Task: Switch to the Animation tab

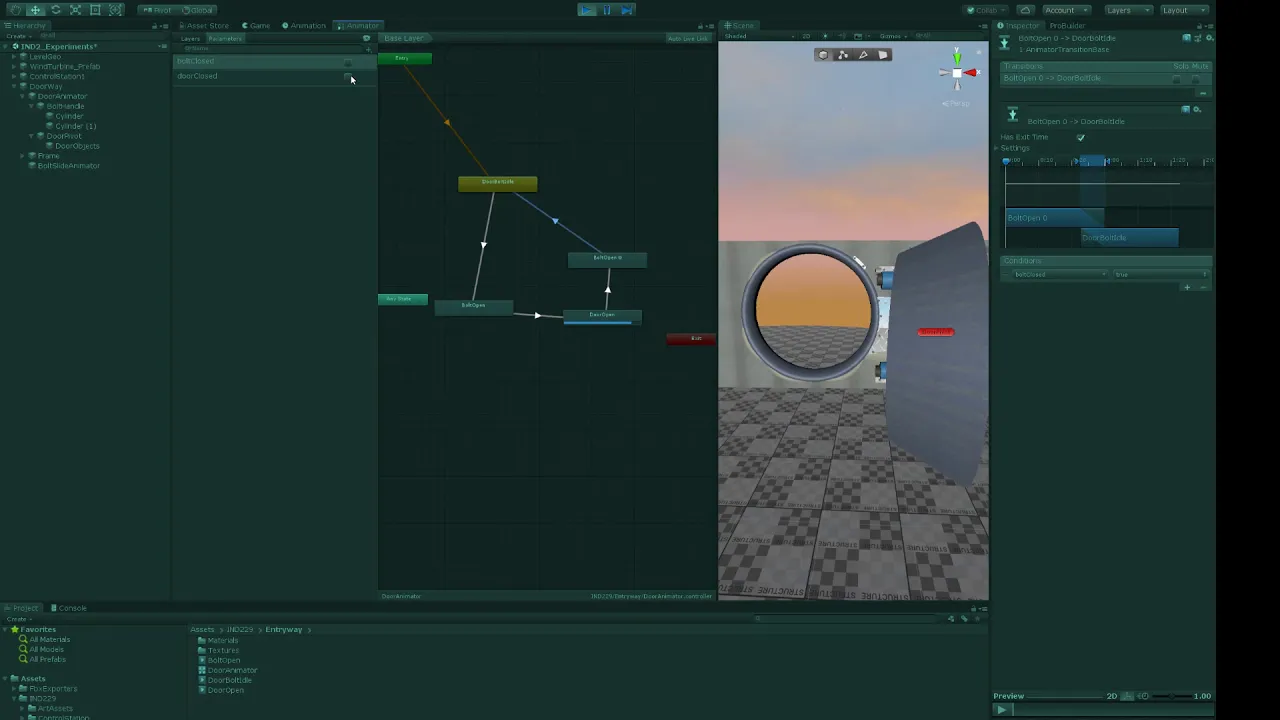Action: click(x=304, y=25)
